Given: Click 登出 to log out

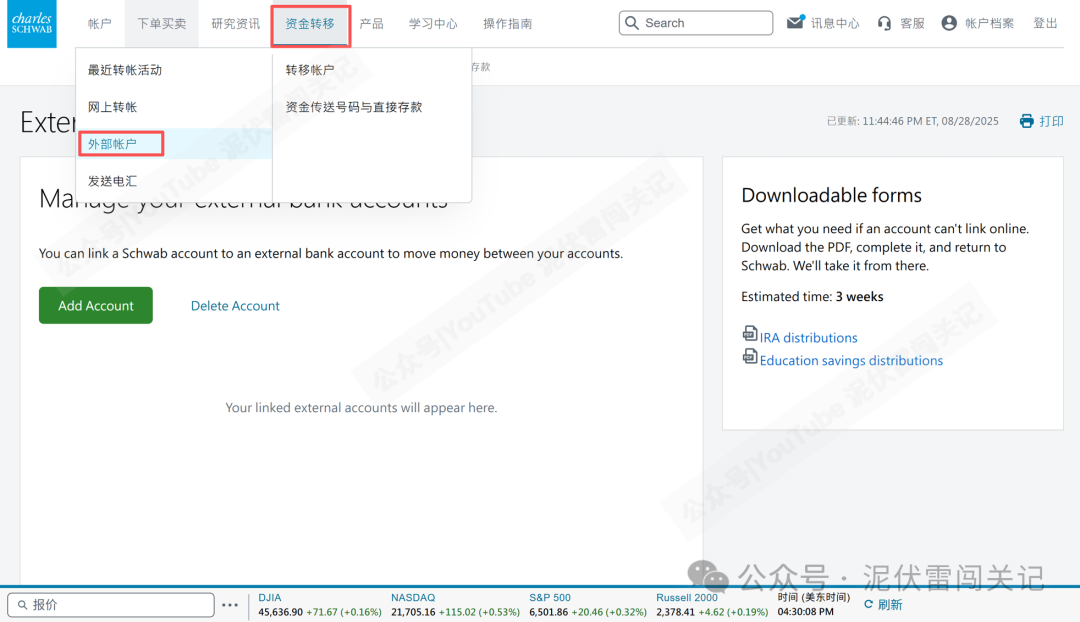Looking at the screenshot, I should (x=1045, y=23).
